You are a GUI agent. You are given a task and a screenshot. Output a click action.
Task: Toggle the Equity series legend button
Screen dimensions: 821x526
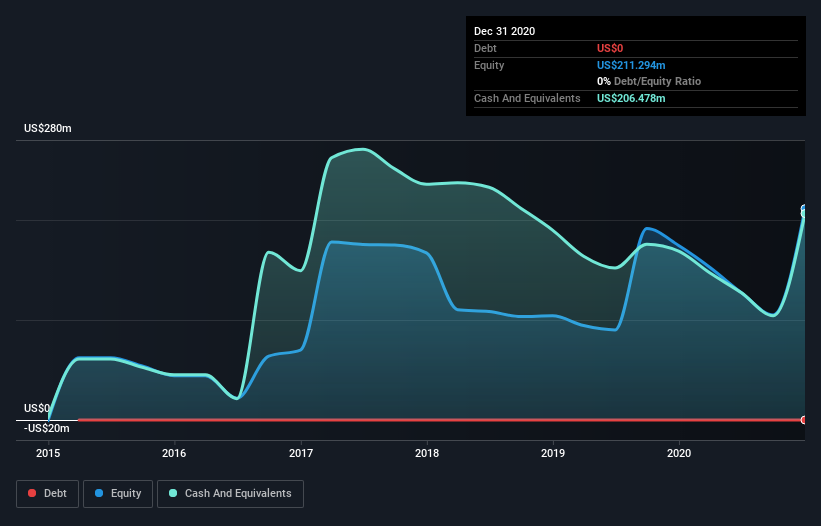118,494
